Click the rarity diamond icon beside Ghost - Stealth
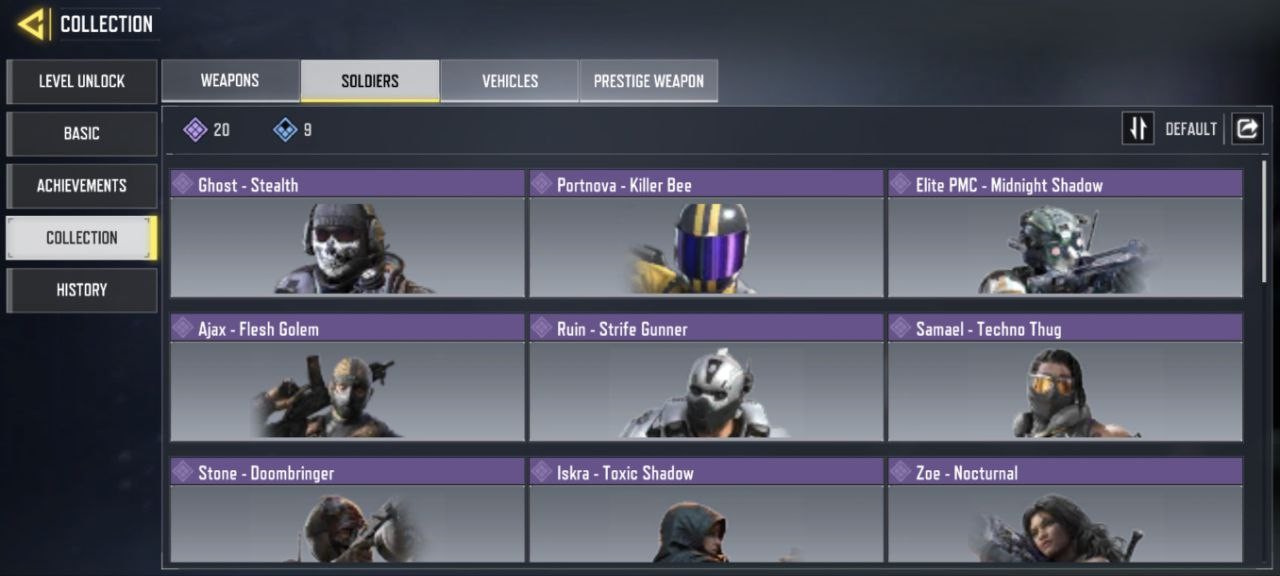Image resolution: width=1280 pixels, height=576 pixels. [183, 184]
